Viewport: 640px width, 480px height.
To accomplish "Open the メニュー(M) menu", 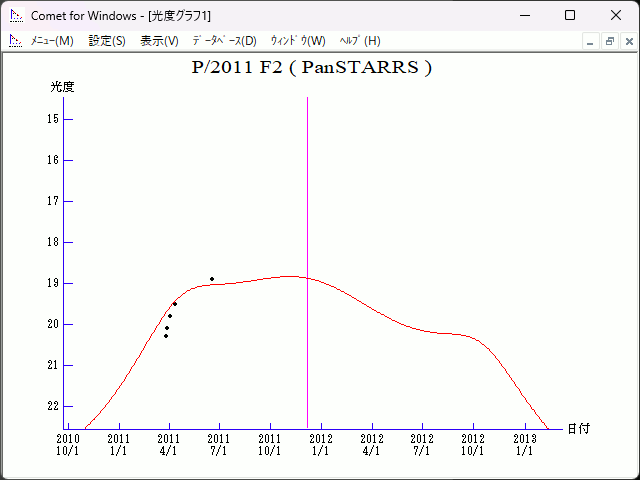I will click(52, 41).
